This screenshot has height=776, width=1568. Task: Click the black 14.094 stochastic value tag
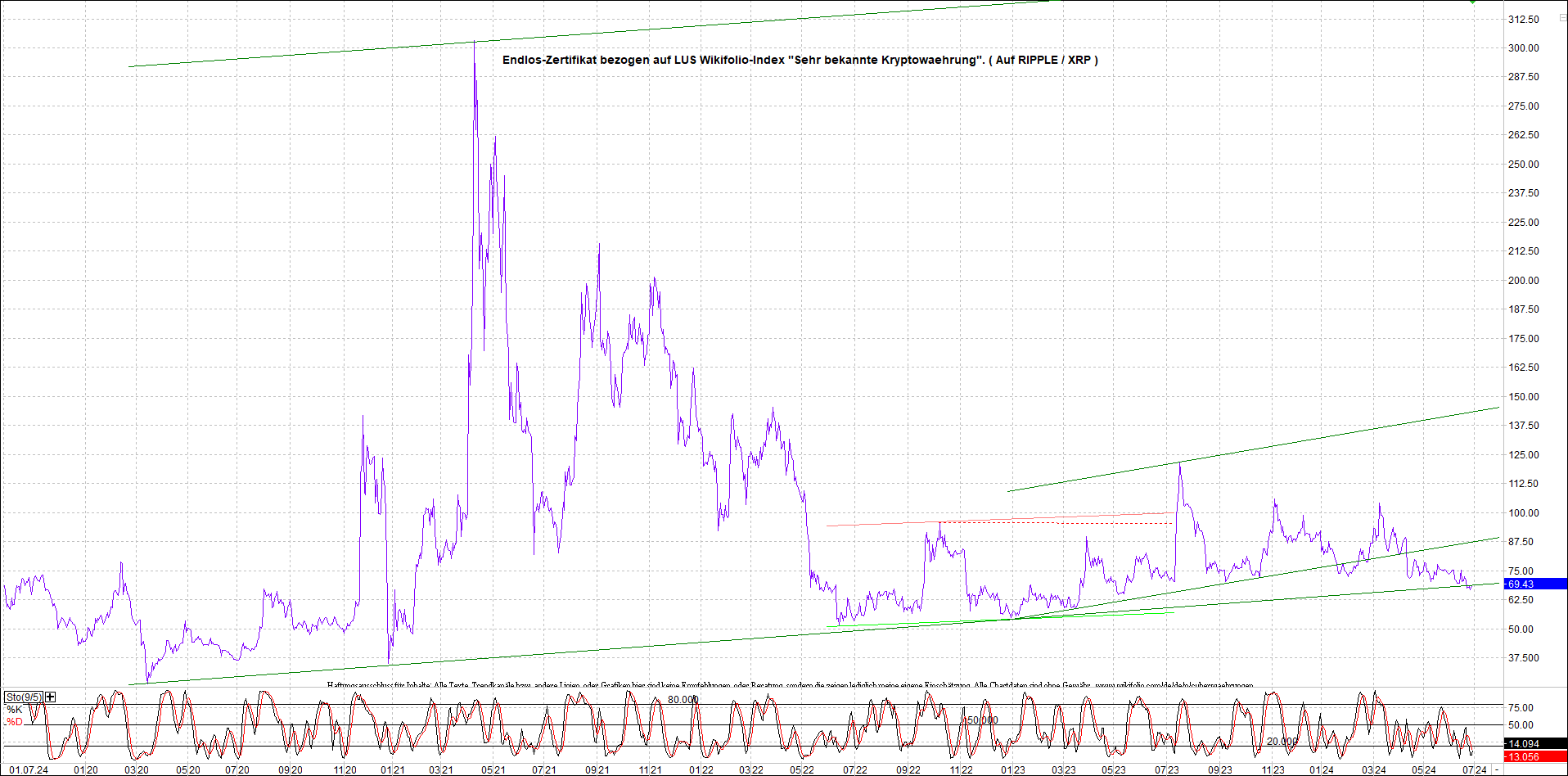pos(1535,743)
